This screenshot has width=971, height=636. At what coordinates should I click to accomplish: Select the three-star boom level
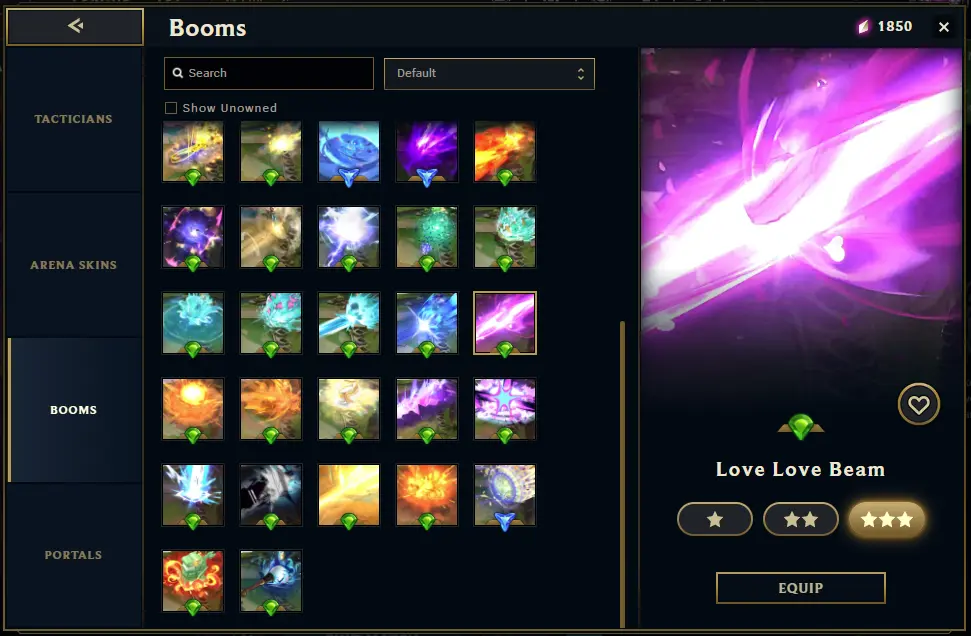887,519
